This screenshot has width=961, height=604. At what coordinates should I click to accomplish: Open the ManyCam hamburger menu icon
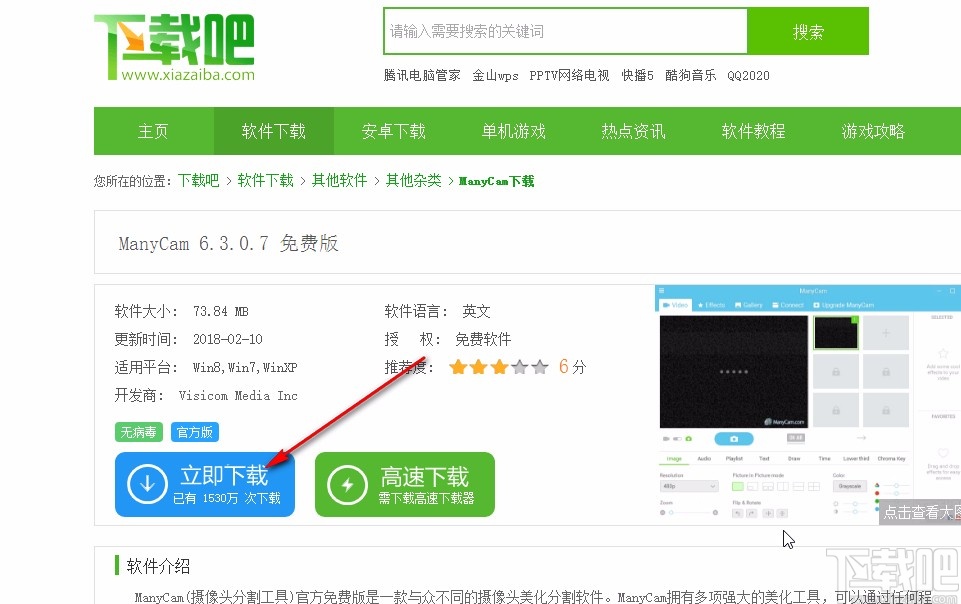[x=662, y=290]
